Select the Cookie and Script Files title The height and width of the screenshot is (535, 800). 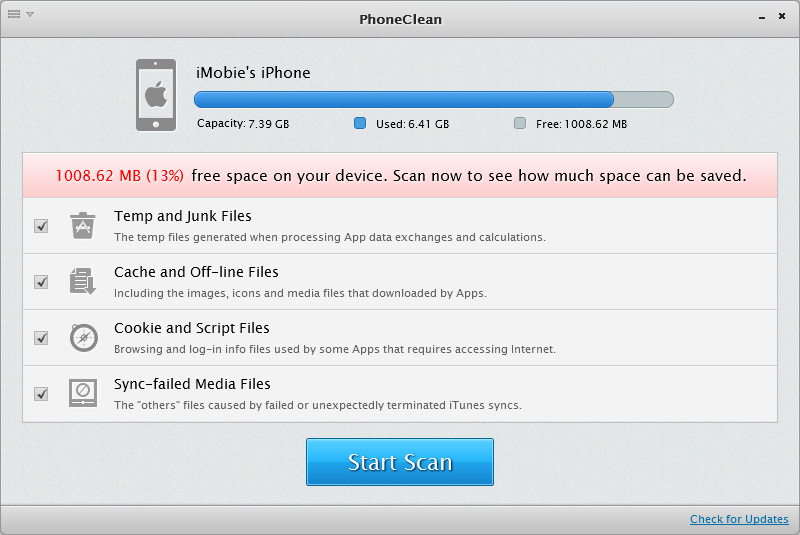coord(191,328)
